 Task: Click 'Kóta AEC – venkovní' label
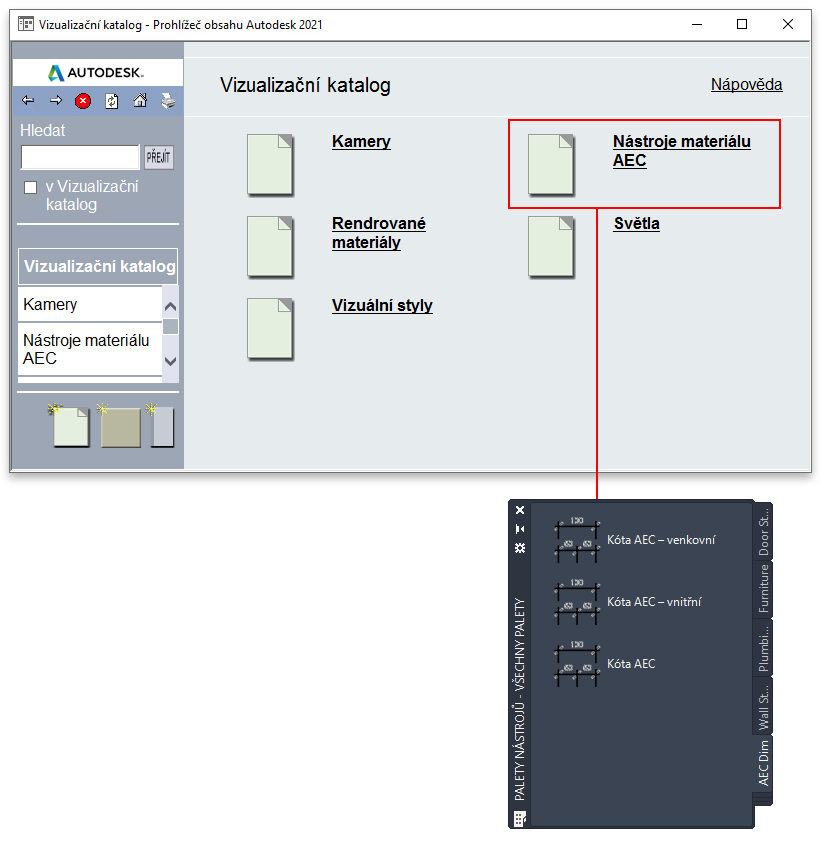coord(661,540)
